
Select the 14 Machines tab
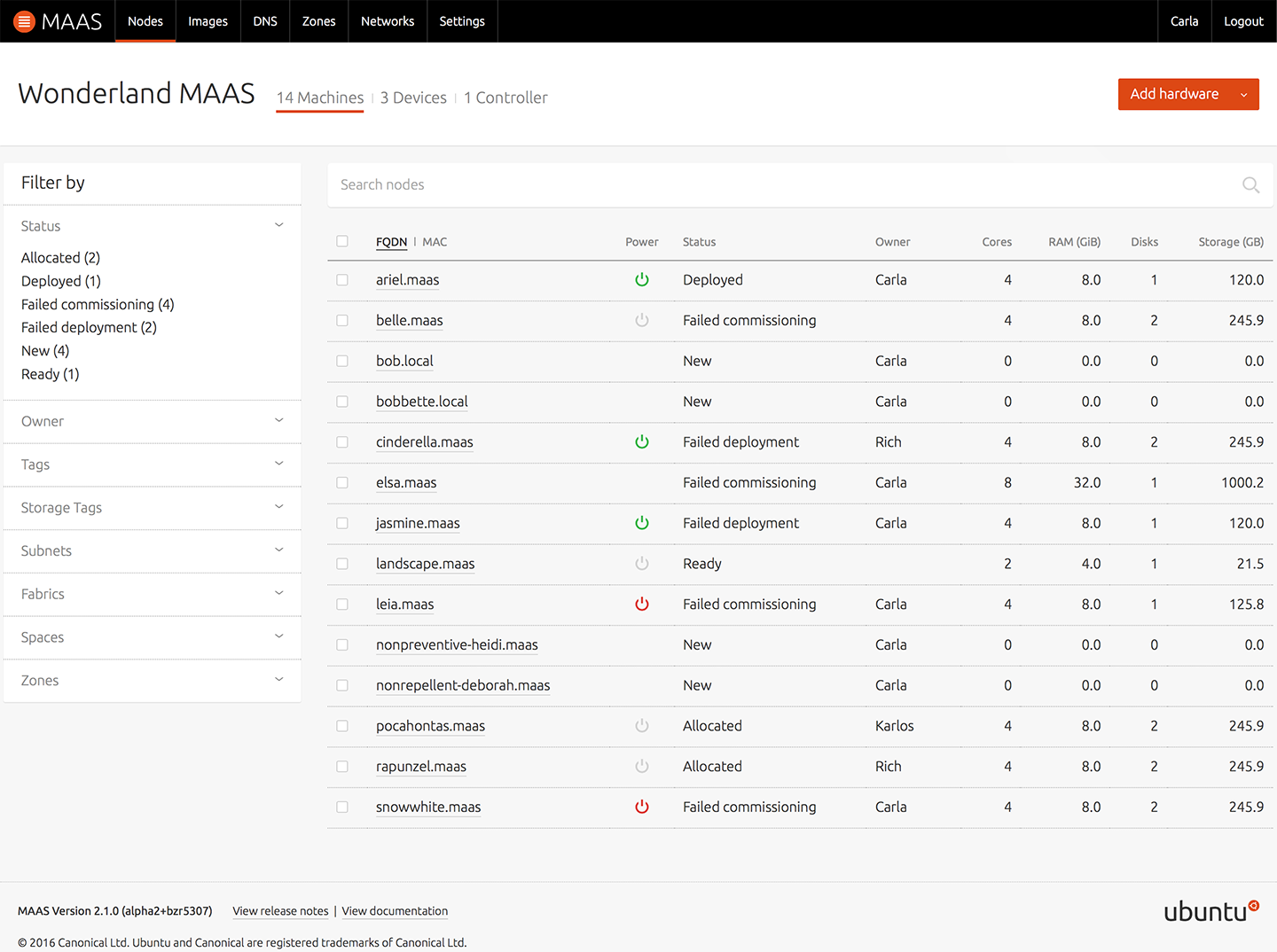pos(320,98)
